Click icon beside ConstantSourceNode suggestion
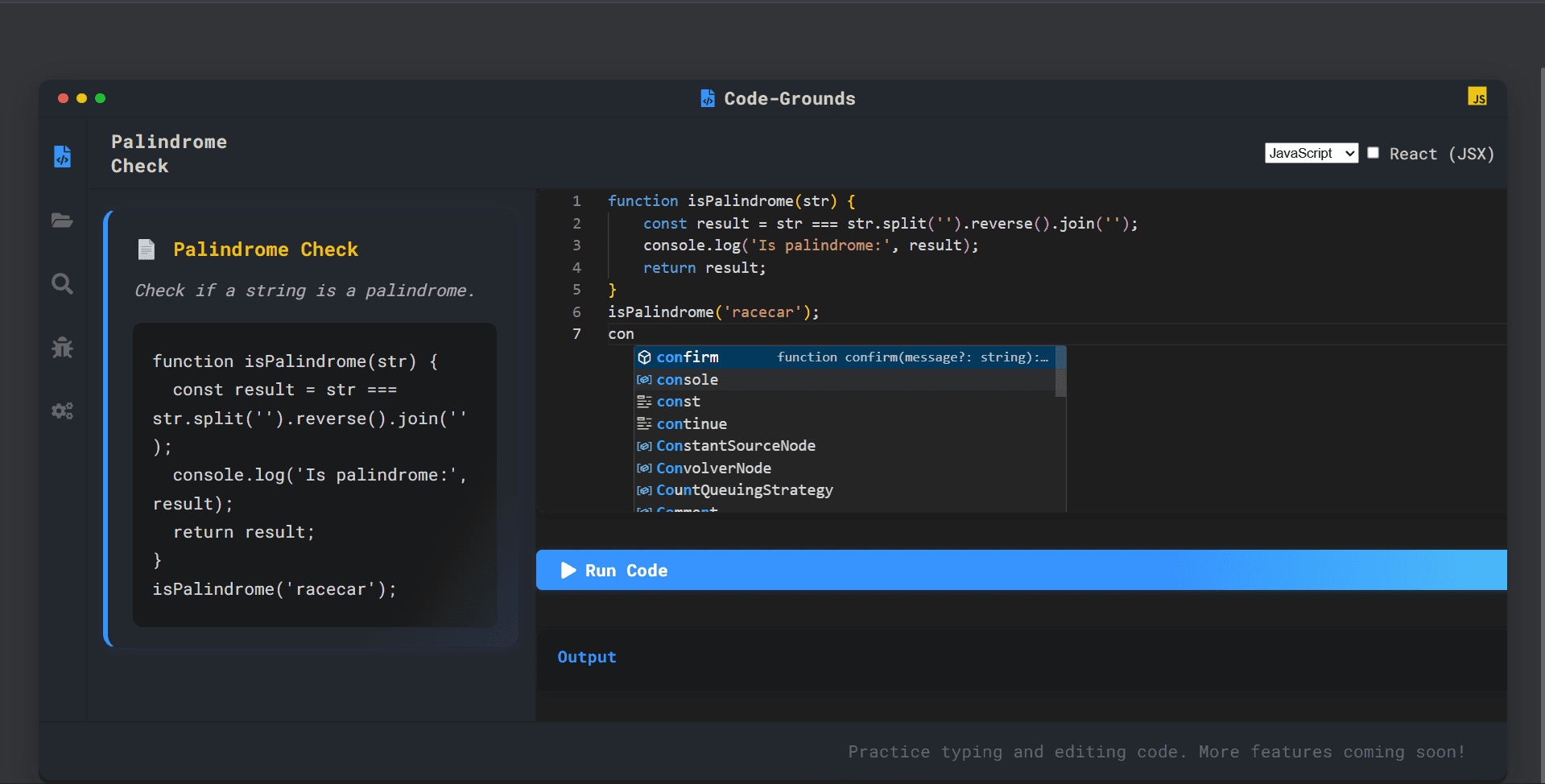 [x=644, y=446]
